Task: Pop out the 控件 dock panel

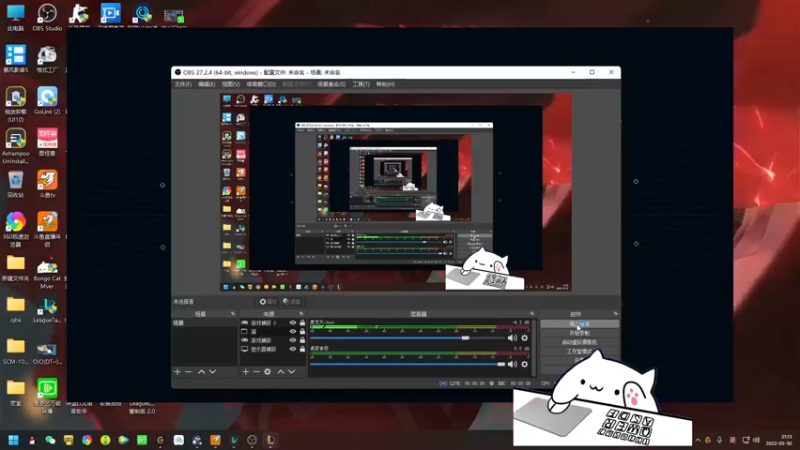Action: pyautogui.click(x=615, y=314)
